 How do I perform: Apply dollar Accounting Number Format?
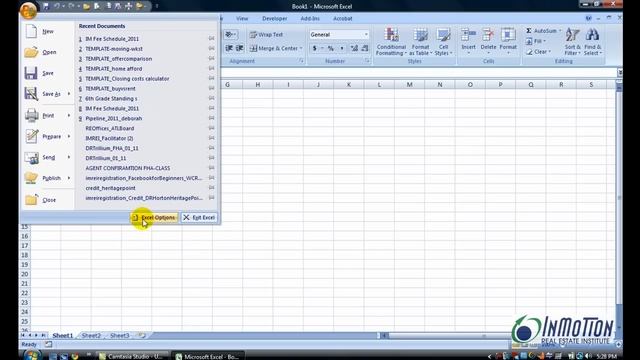(x=314, y=48)
